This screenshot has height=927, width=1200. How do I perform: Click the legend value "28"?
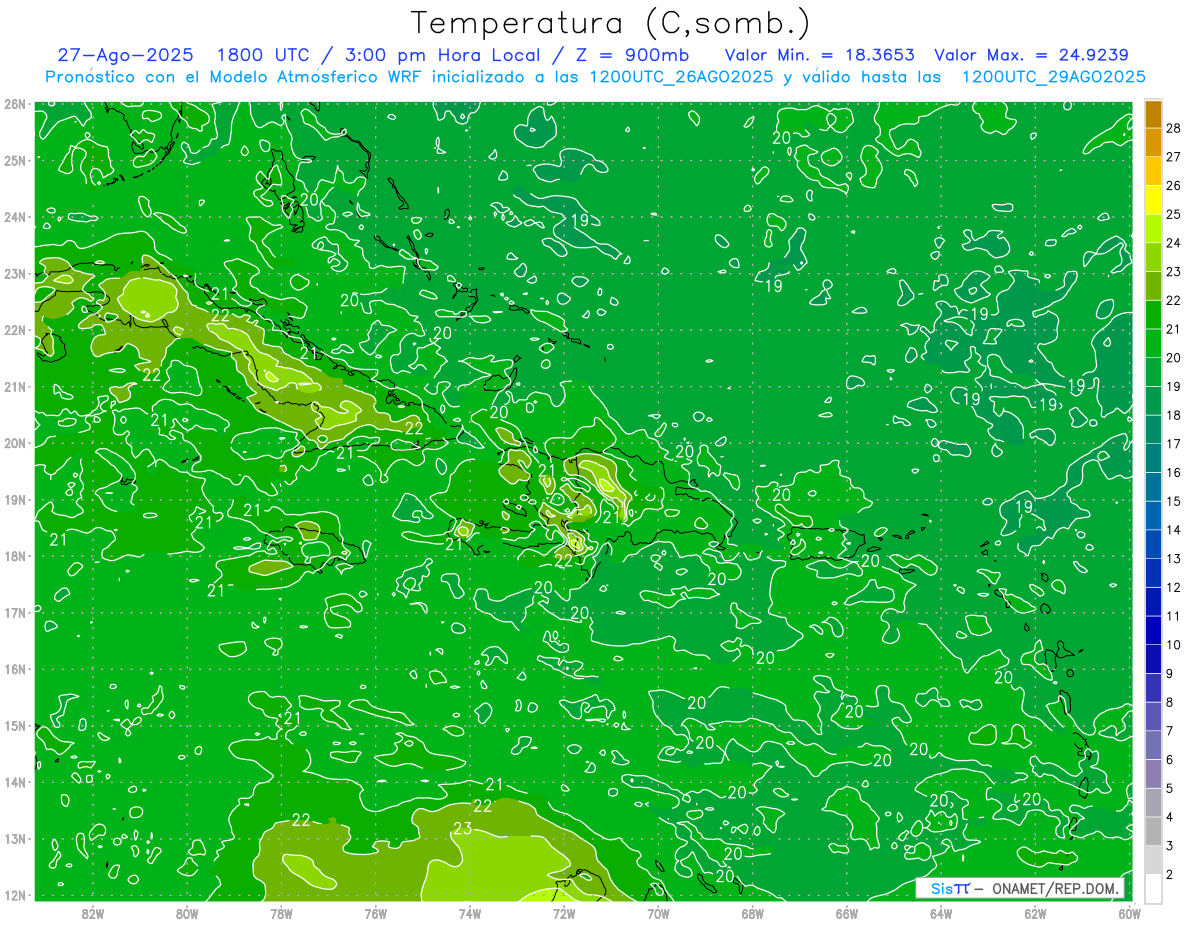coord(1173,128)
